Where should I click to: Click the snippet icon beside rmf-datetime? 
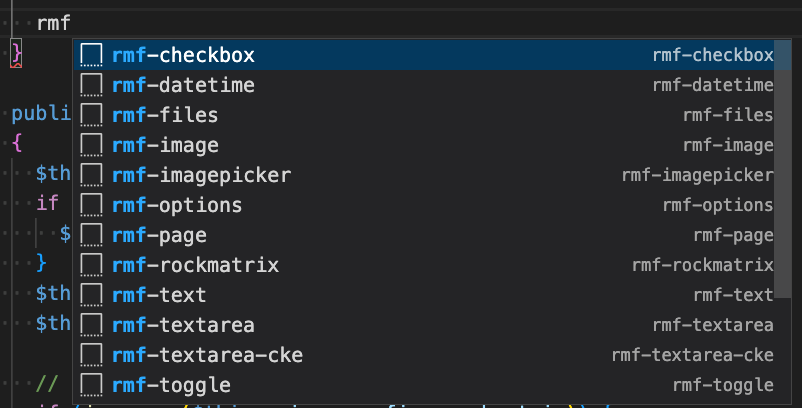pos(92,85)
